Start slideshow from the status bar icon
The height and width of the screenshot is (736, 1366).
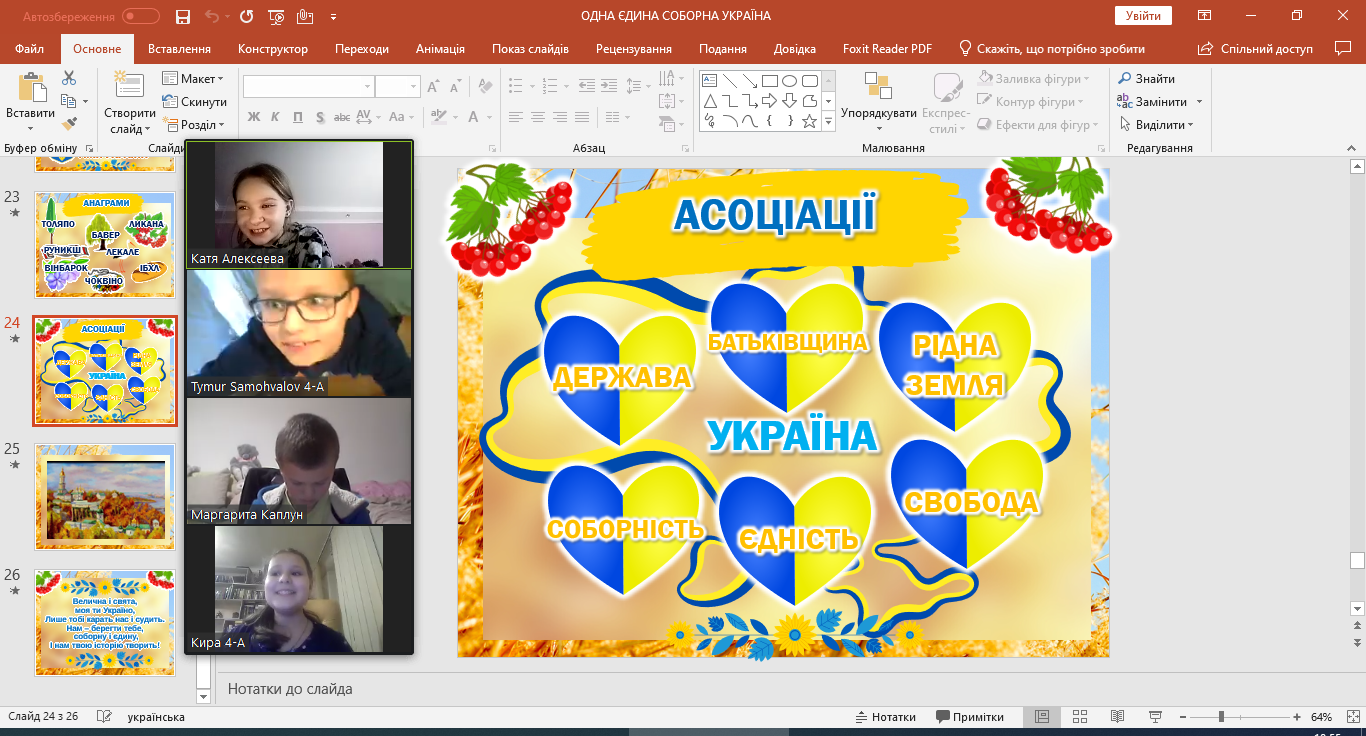point(1156,717)
